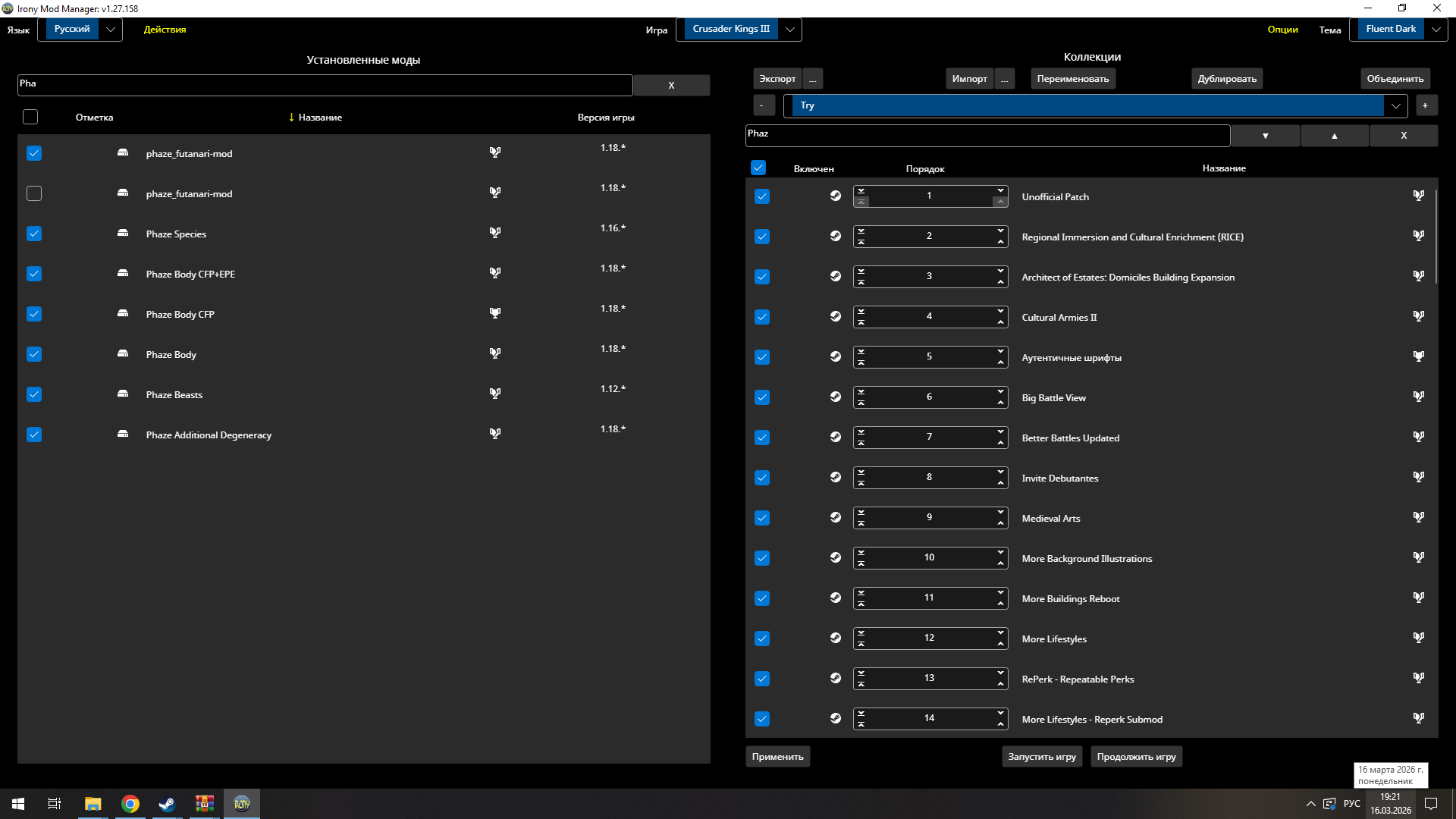Click the Объединить collections button
1456x819 pixels.
click(x=1395, y=79)
